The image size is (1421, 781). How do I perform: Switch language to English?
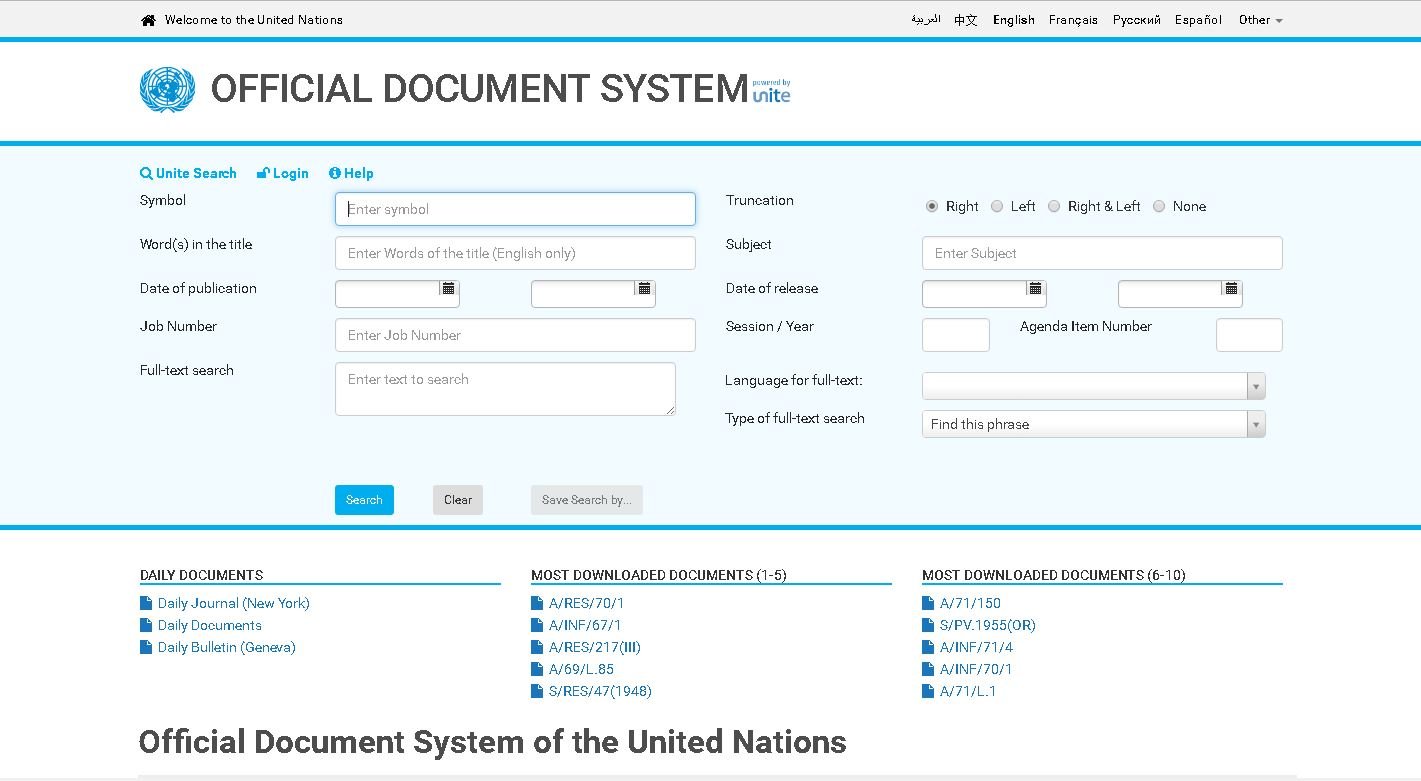point(1014,20)
